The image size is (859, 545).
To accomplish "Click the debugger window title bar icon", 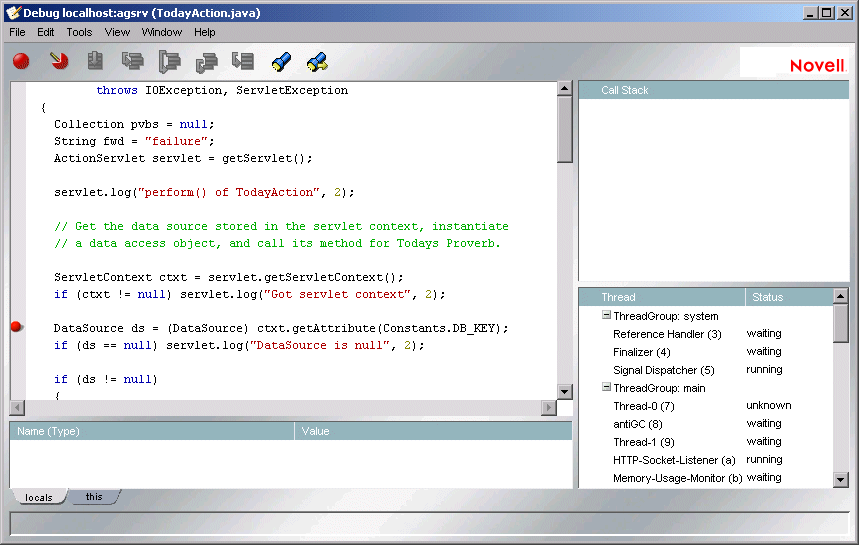I will click(13, 13).
